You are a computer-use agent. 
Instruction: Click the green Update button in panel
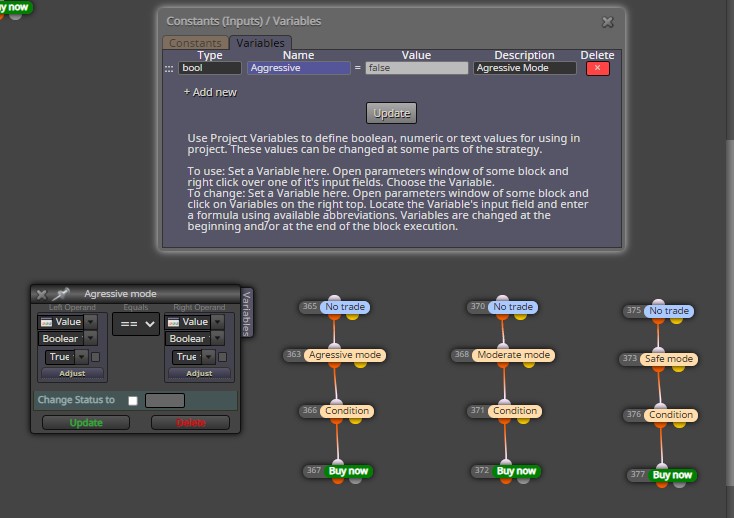pyautogui.click(x=86, y=423)
